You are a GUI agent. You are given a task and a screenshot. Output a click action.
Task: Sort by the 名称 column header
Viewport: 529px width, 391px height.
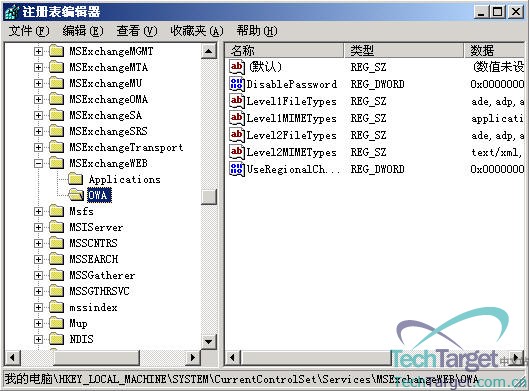click(x=284, y=51)
